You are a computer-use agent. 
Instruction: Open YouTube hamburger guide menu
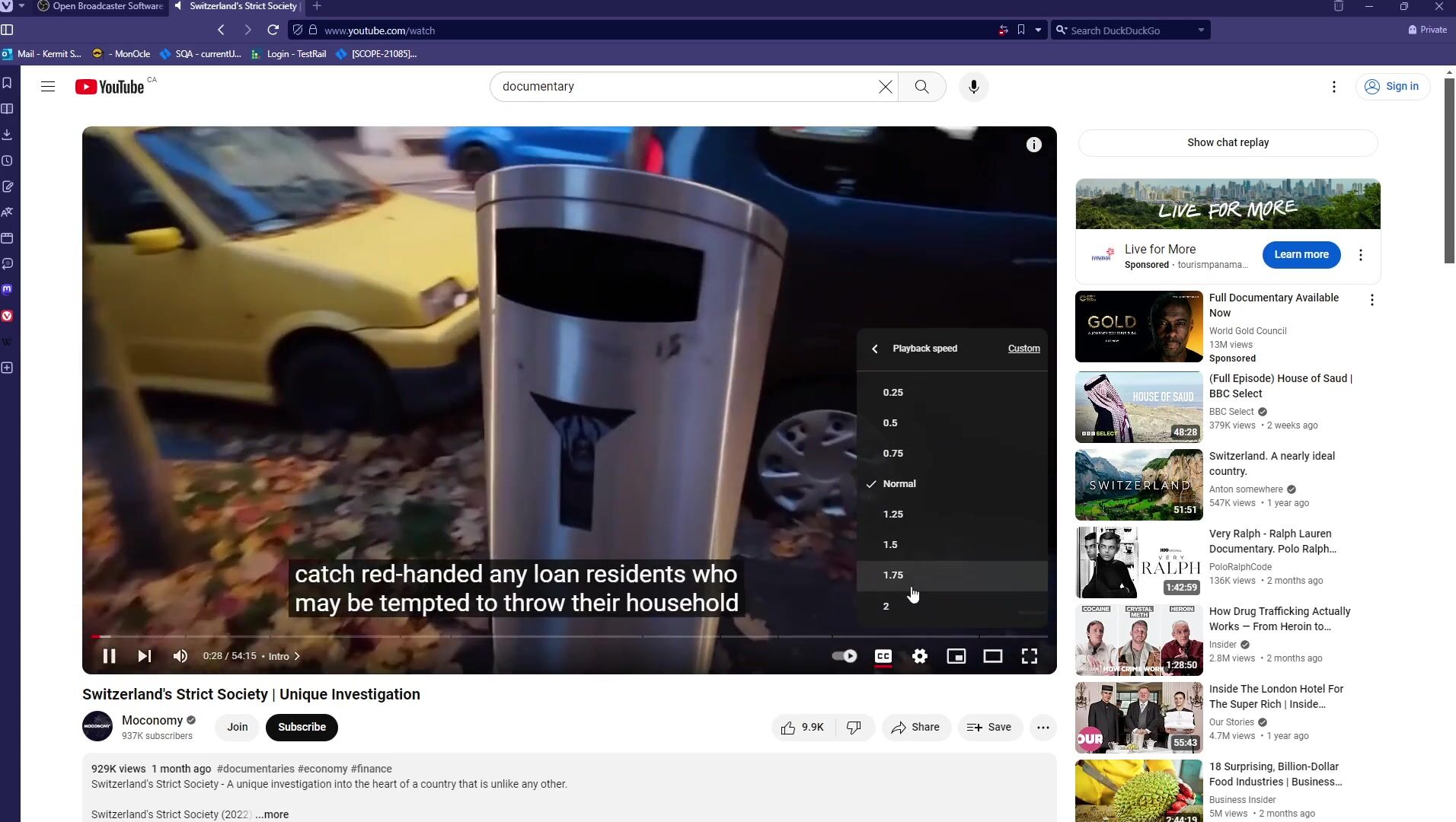point(48,87)
